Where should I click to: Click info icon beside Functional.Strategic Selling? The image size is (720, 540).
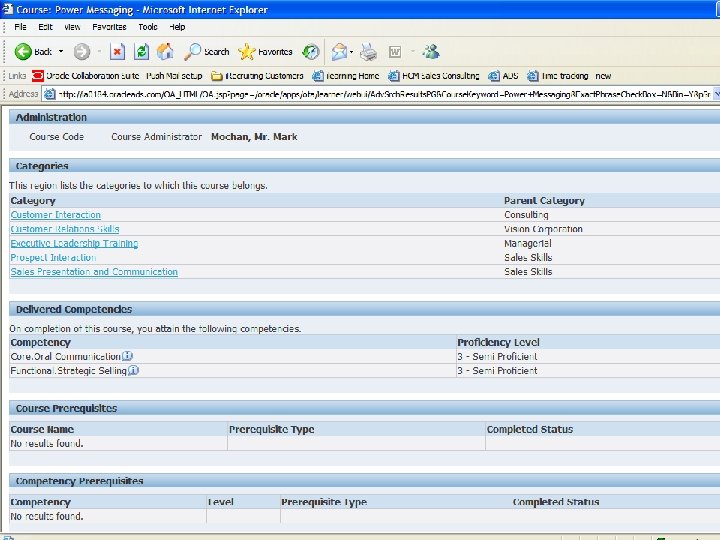point(133,370)
